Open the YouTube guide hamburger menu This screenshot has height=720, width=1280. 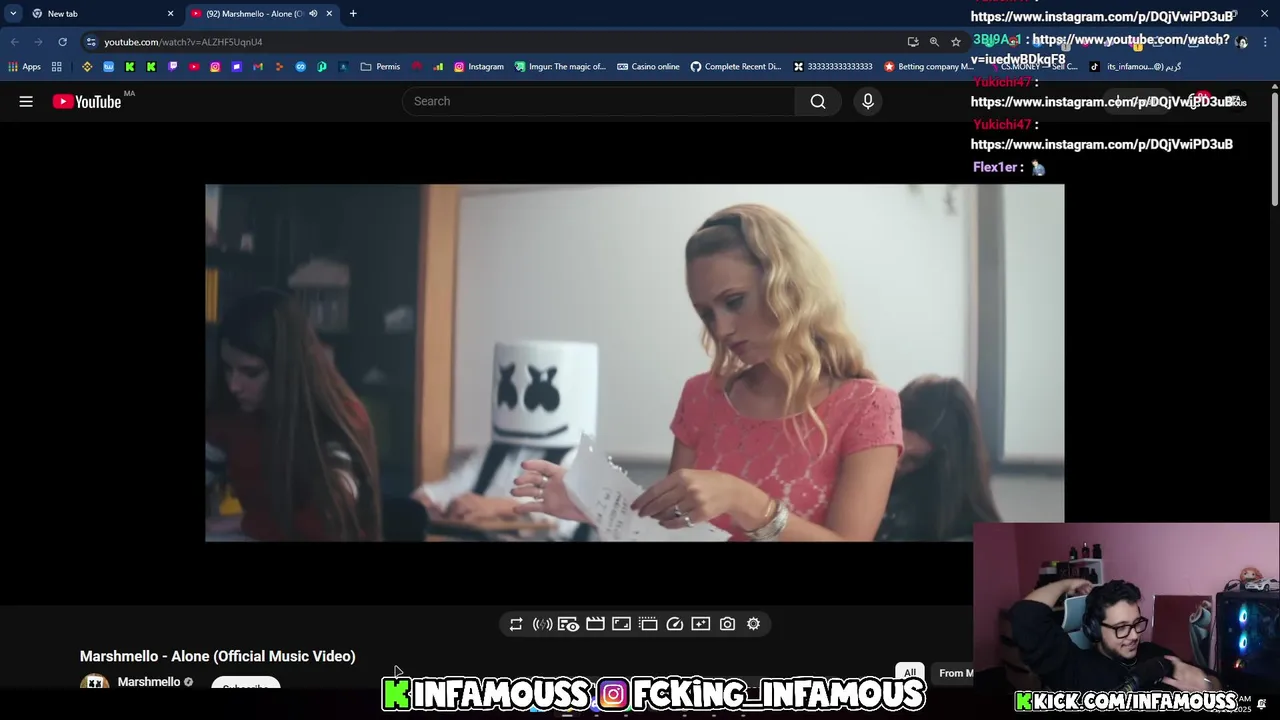26,101
